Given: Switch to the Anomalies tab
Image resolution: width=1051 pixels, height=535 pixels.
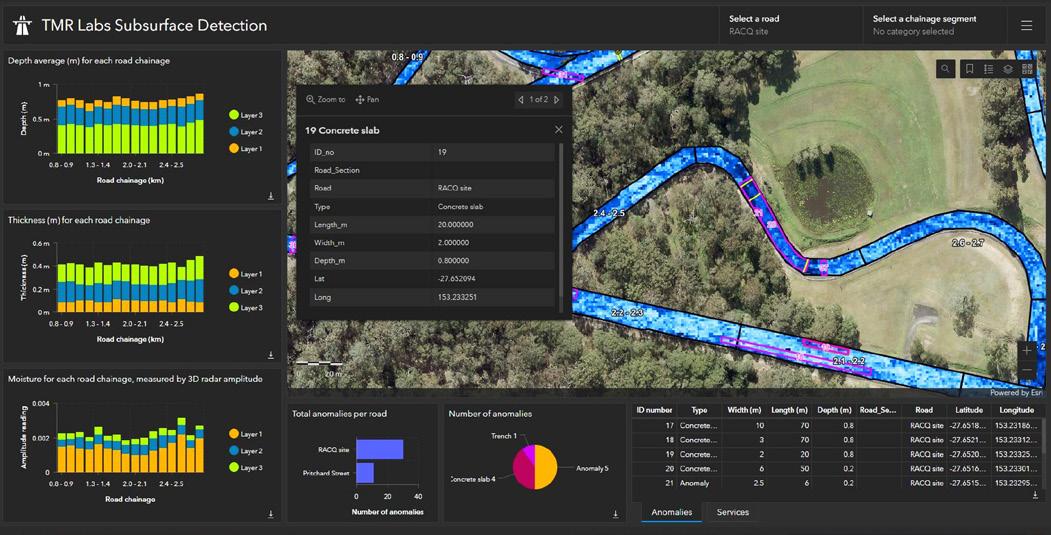Looking at the screenshot, I should point(672,512).
